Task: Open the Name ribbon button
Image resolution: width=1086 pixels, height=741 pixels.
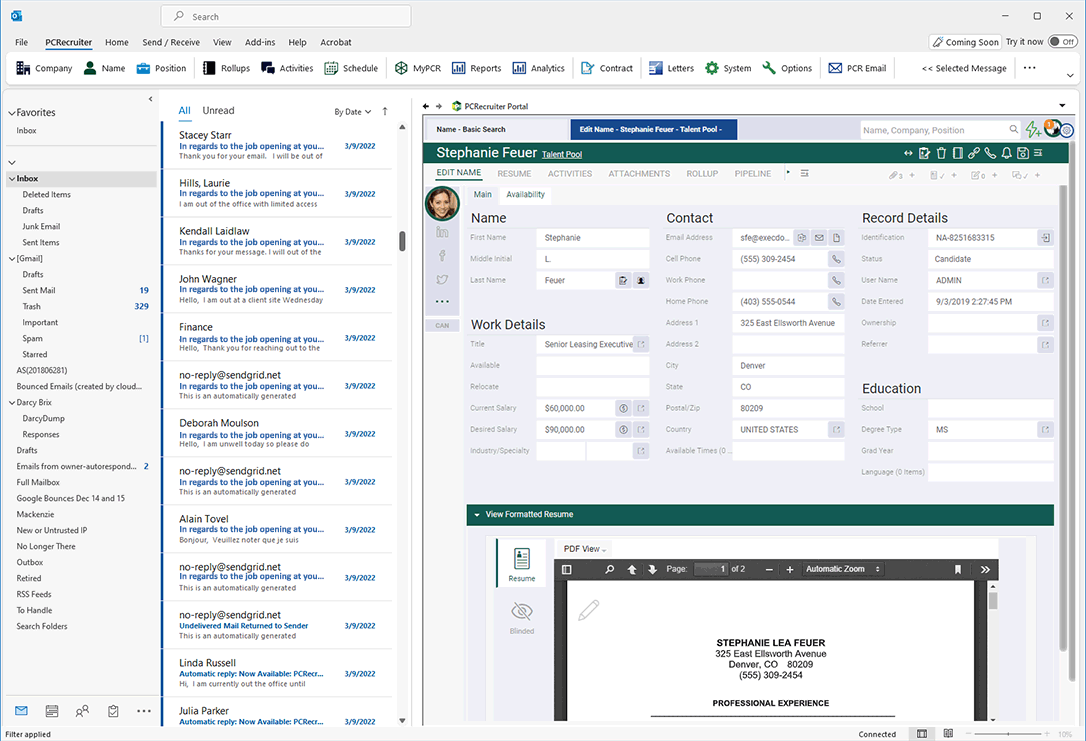Action: (105, 68)
